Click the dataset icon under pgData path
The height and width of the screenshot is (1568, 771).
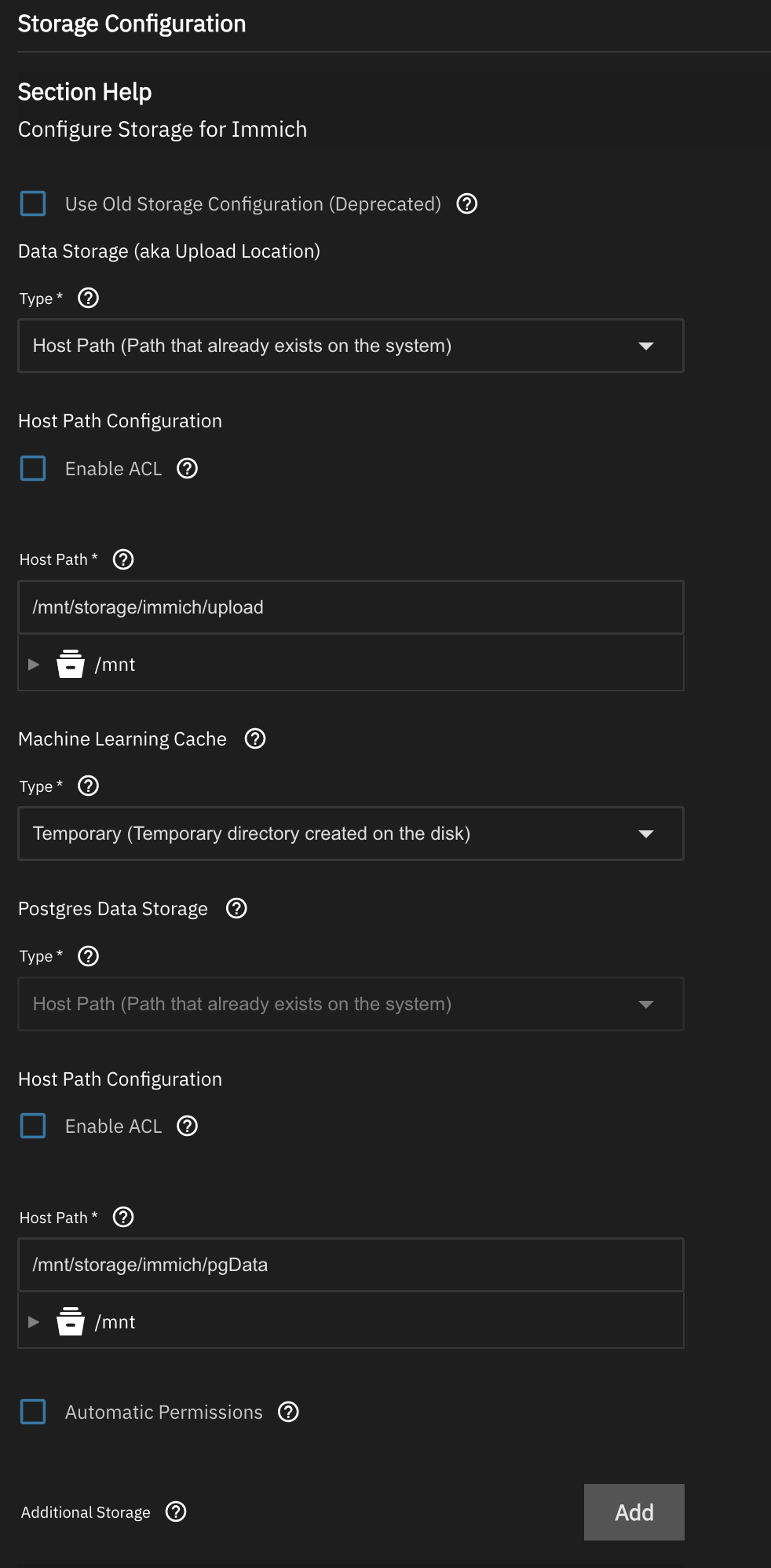71,1322
